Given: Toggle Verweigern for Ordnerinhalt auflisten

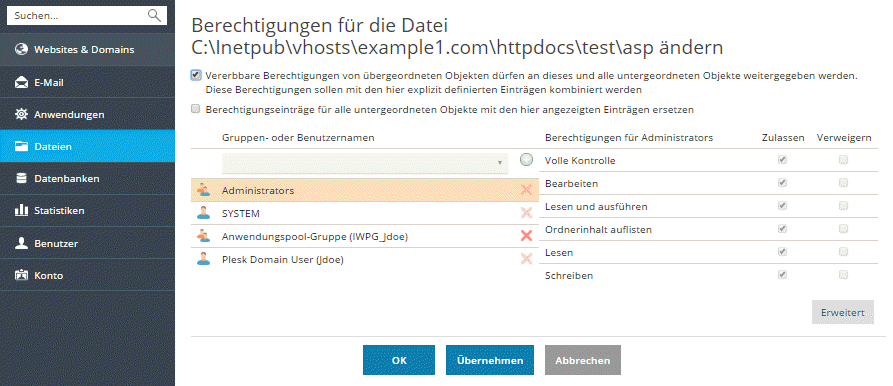Looking at the screenshot, I should [x=843, y=228].
